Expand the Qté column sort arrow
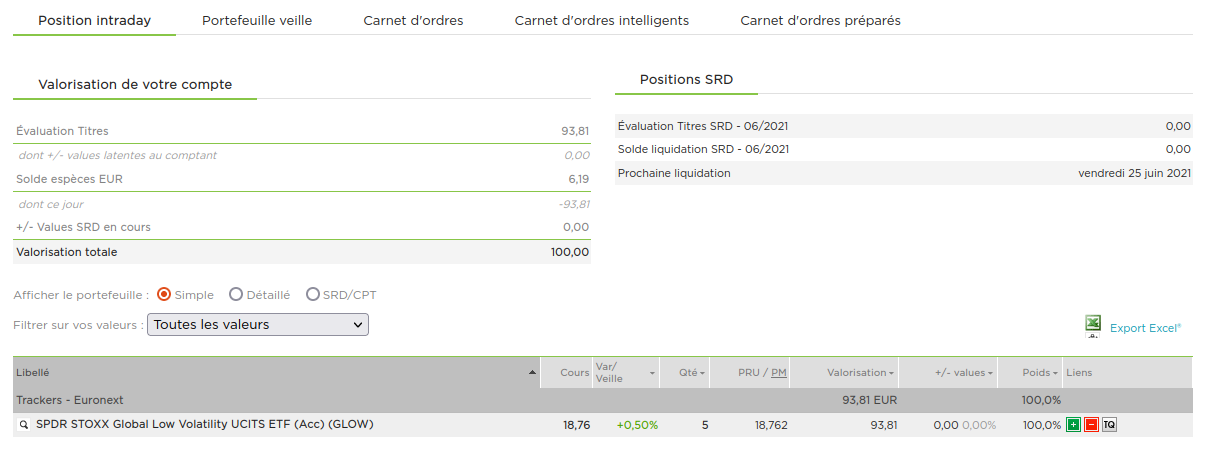Image resolution: width=1207 pixels, height=451 pixels. [x=702, y=373]
